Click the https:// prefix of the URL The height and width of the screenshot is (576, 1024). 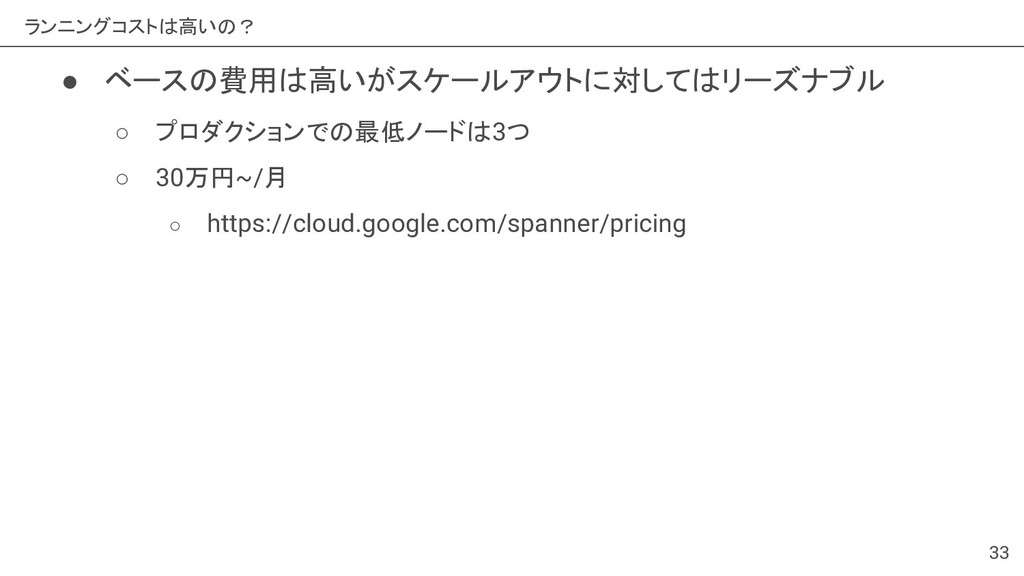click(249, 224)
